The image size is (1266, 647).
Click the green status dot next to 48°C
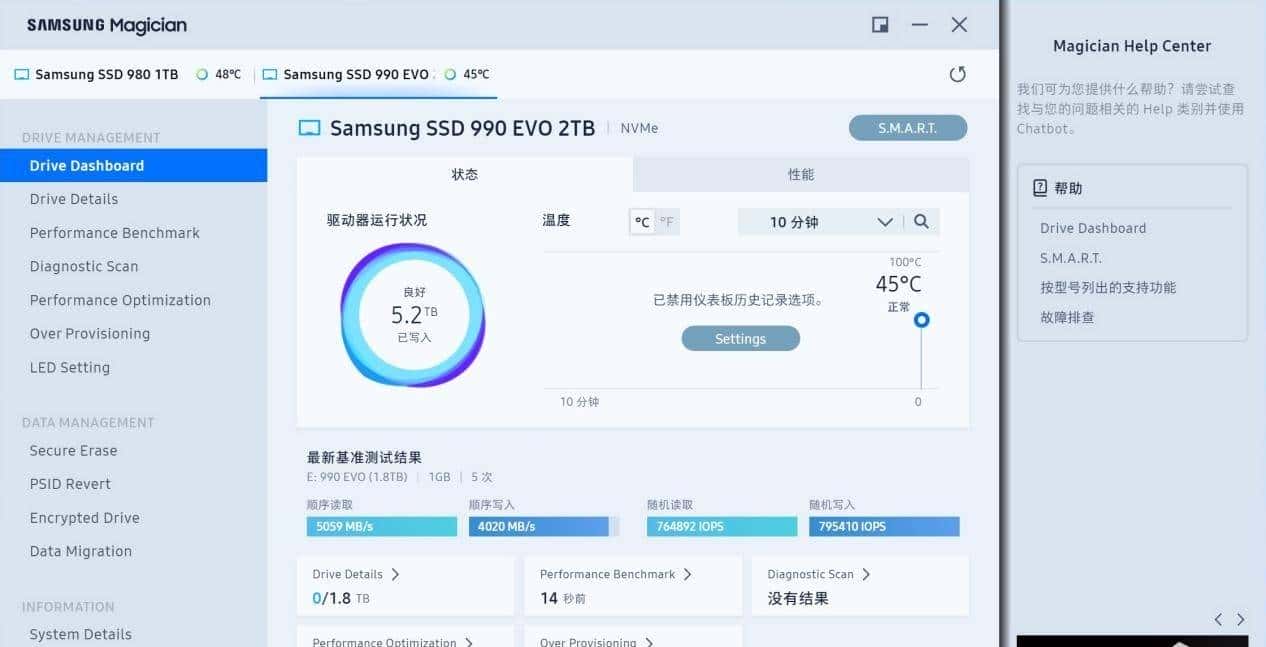[202, 73]
